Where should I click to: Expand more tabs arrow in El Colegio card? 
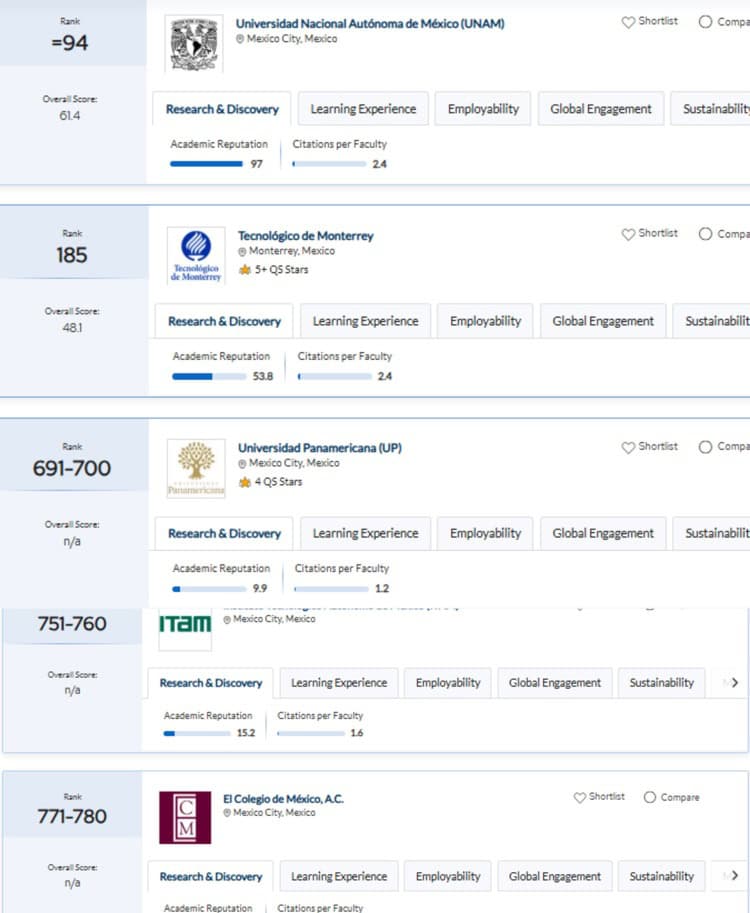[x=735, y=875]
